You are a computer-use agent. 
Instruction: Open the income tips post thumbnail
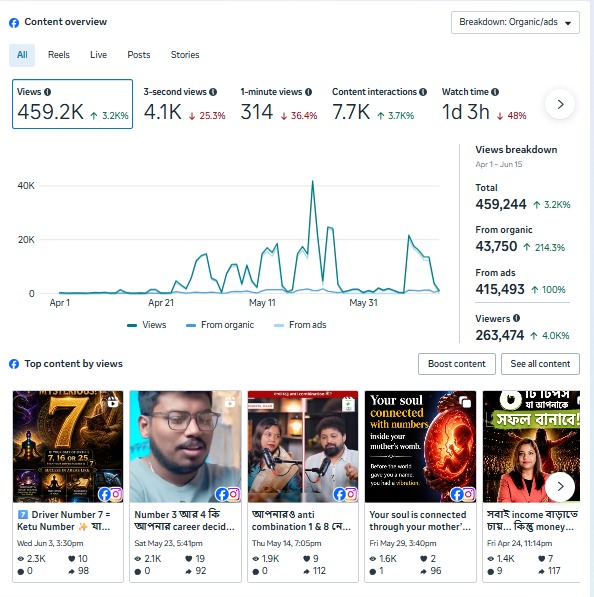click(x=531, y=447)
